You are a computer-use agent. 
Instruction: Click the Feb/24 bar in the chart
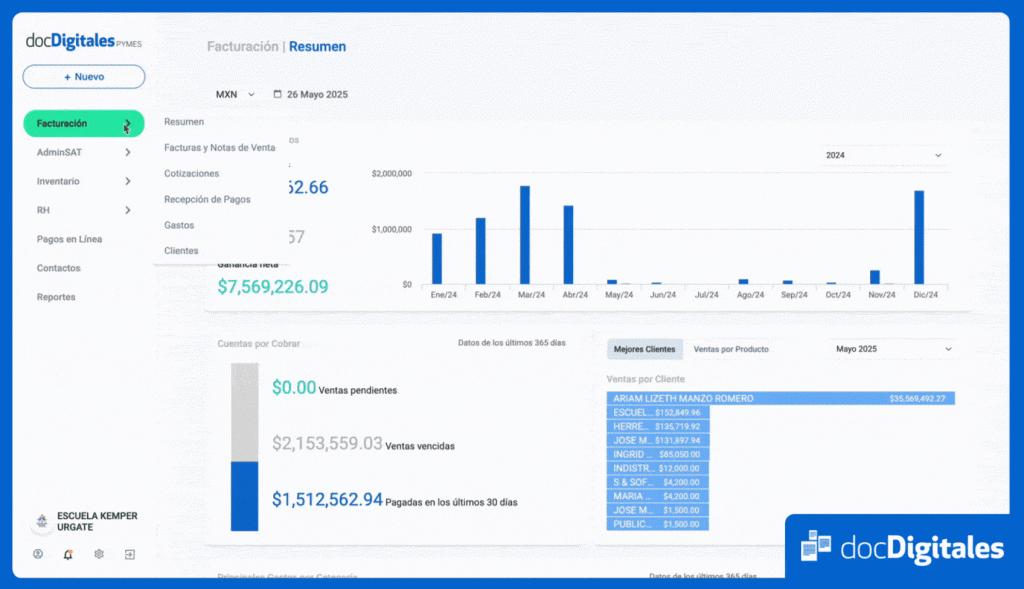point(481,251)
